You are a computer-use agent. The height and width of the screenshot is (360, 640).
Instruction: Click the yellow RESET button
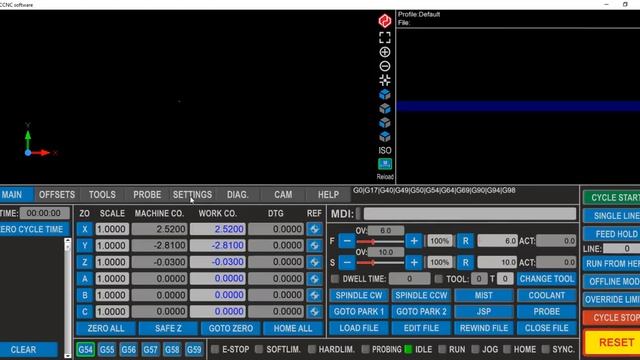coord(612,342)
